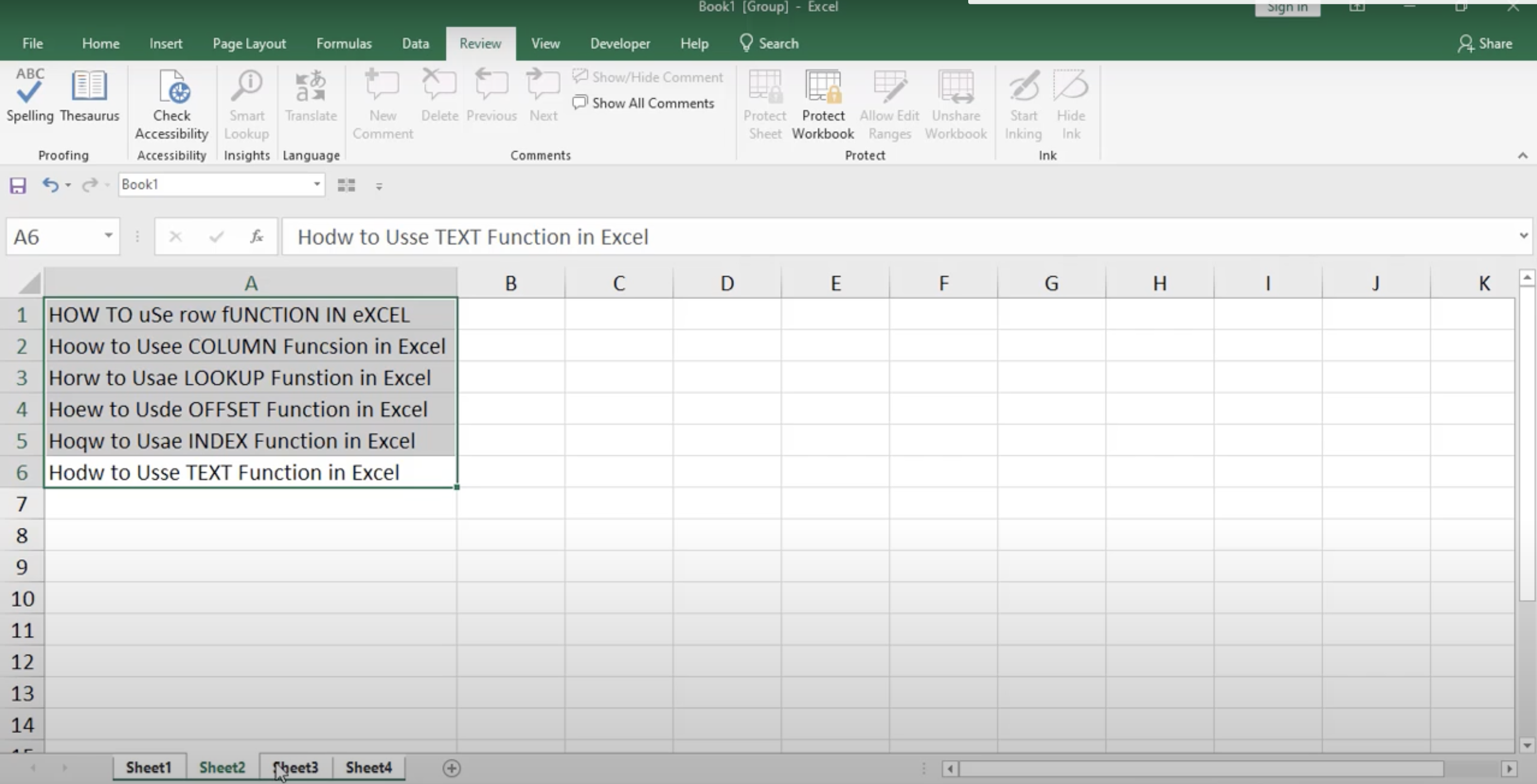Save workbook via quick access icon

coord(18,186)
